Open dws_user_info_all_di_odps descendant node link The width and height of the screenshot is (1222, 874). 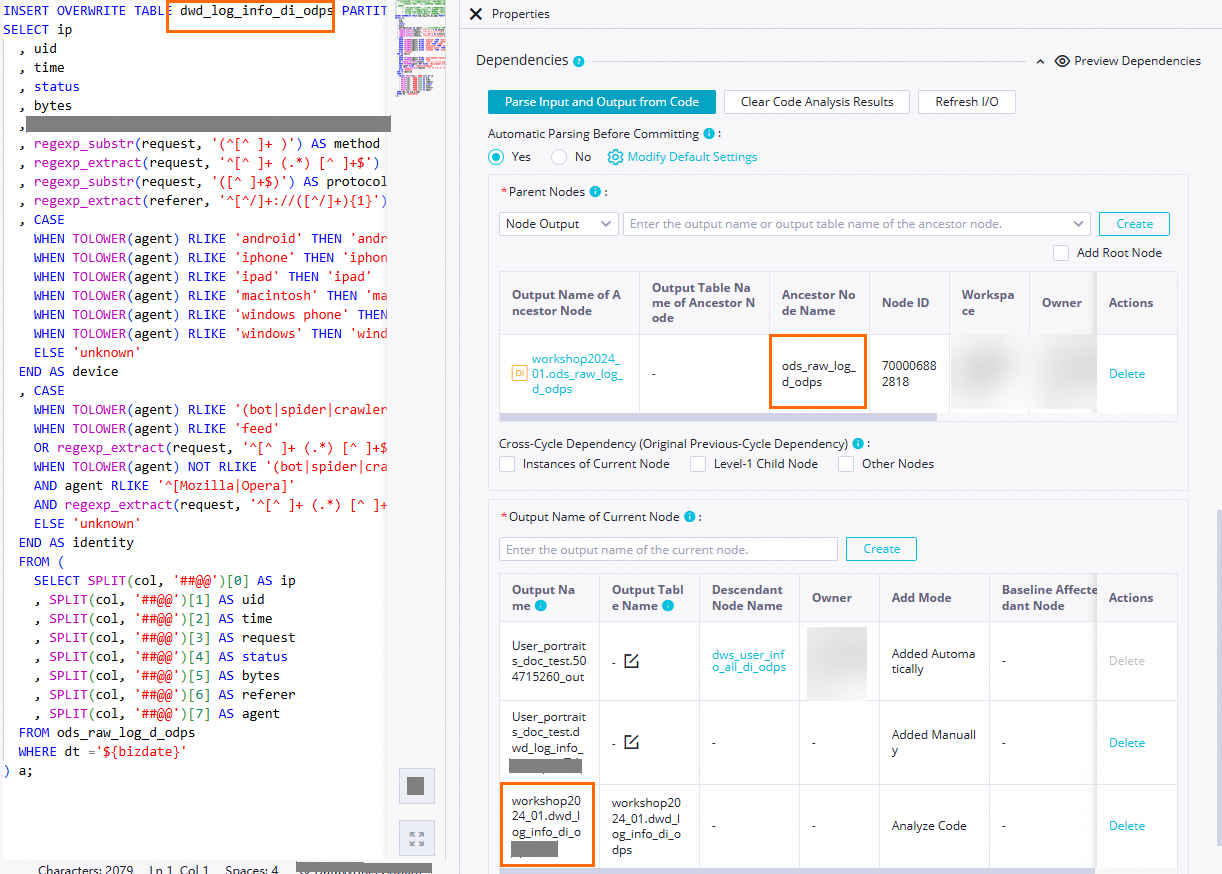(x=749, y=661)
